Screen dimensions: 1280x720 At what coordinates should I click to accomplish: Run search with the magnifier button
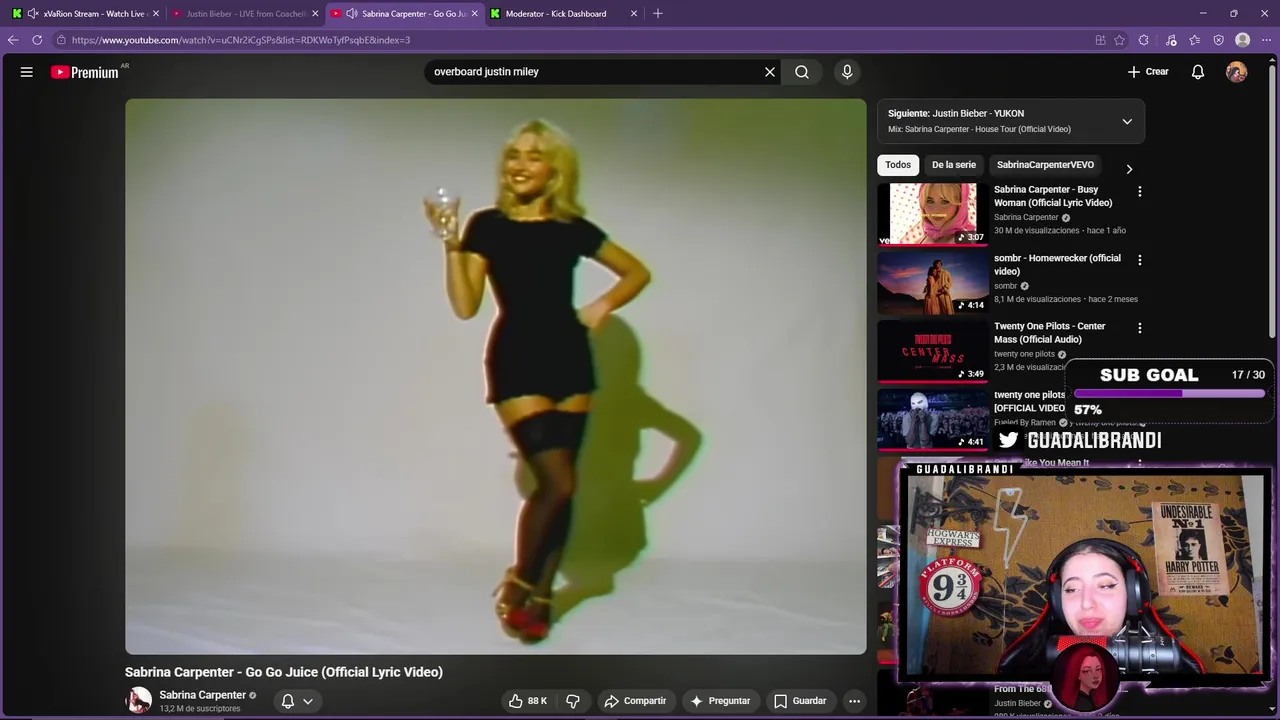802,72
